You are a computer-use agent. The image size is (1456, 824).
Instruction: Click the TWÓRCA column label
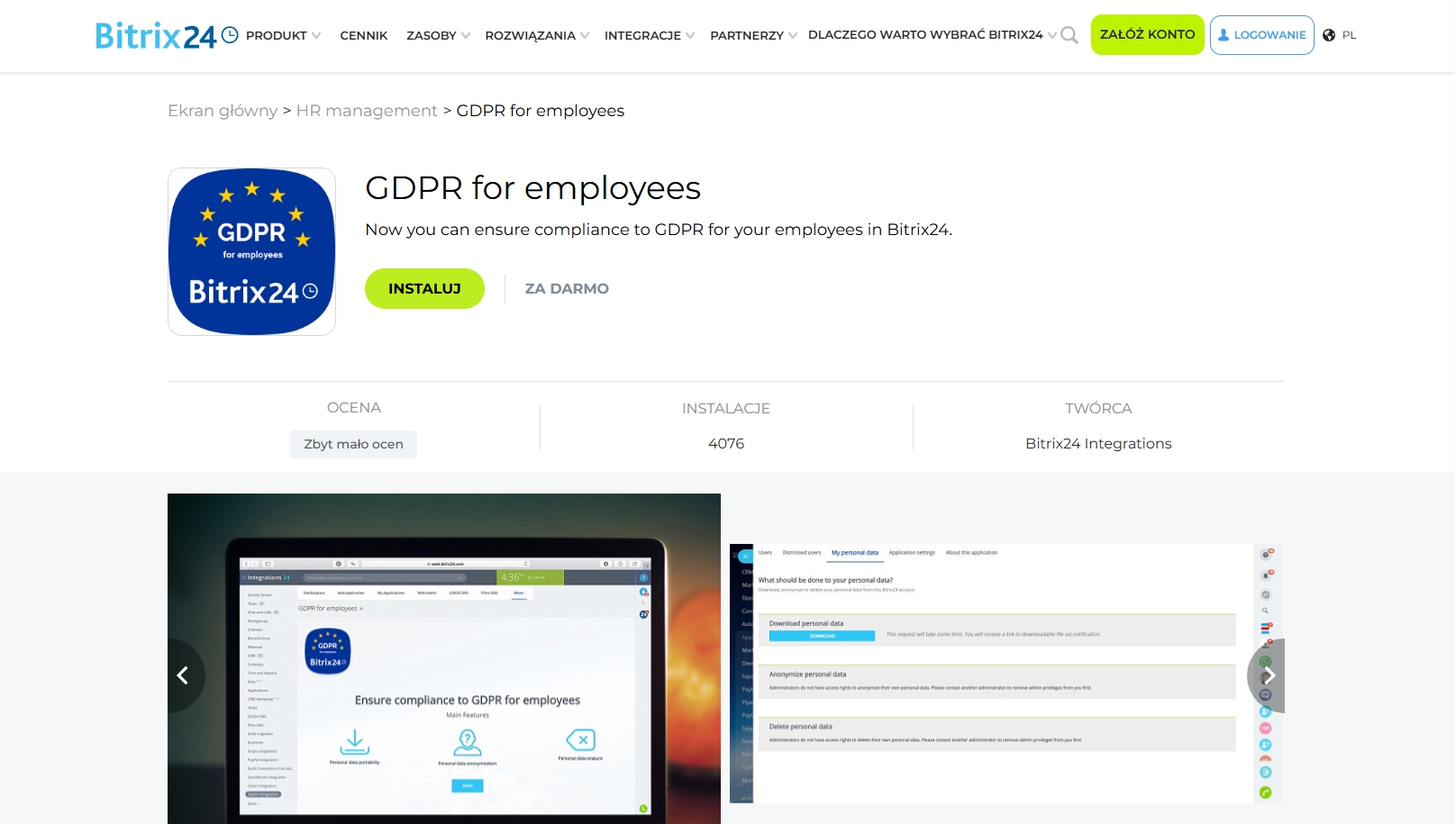pyautogui.click(x=1098, y=409)
